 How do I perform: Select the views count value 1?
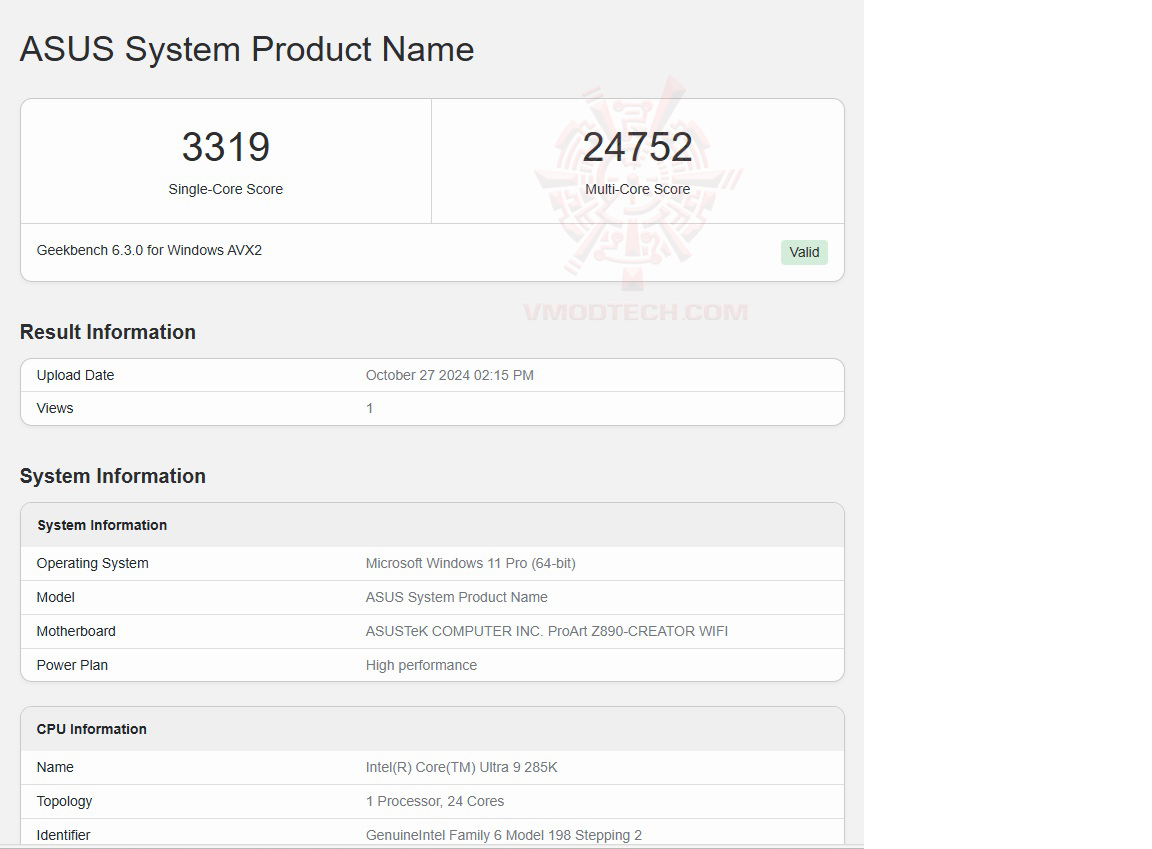click(x=370, y=408)
